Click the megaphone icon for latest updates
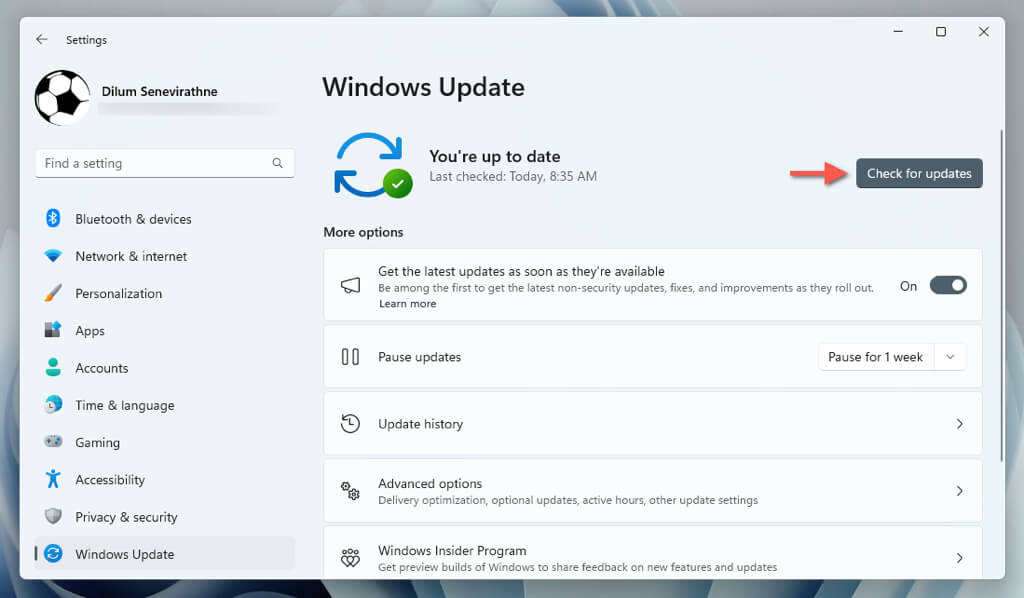1024x598 pixels. [351, 285]
